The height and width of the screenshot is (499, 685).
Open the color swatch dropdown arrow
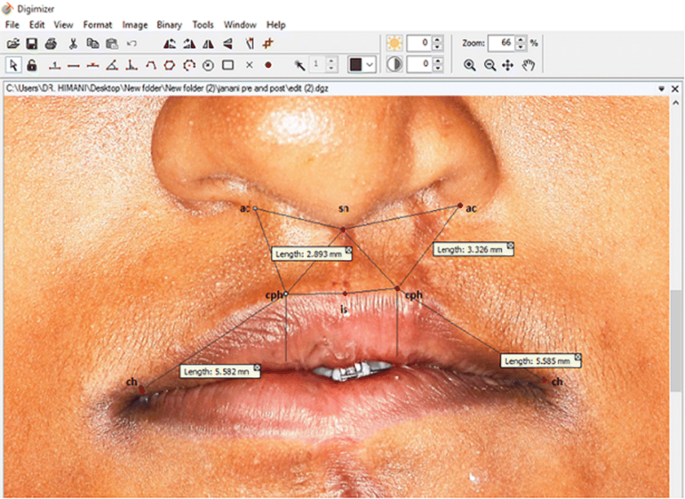(x=369, y=65)
